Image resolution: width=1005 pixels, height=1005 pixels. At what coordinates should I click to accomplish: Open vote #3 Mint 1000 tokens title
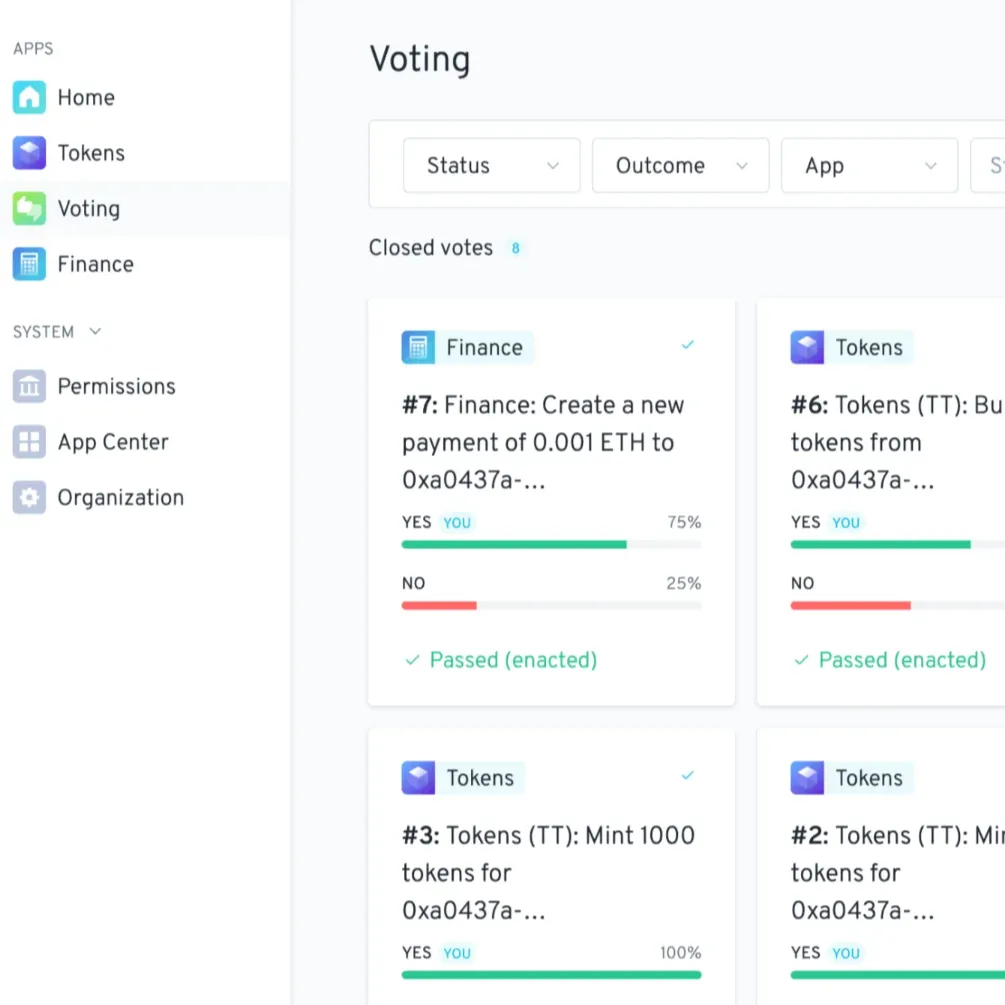(x=548, y=872)
